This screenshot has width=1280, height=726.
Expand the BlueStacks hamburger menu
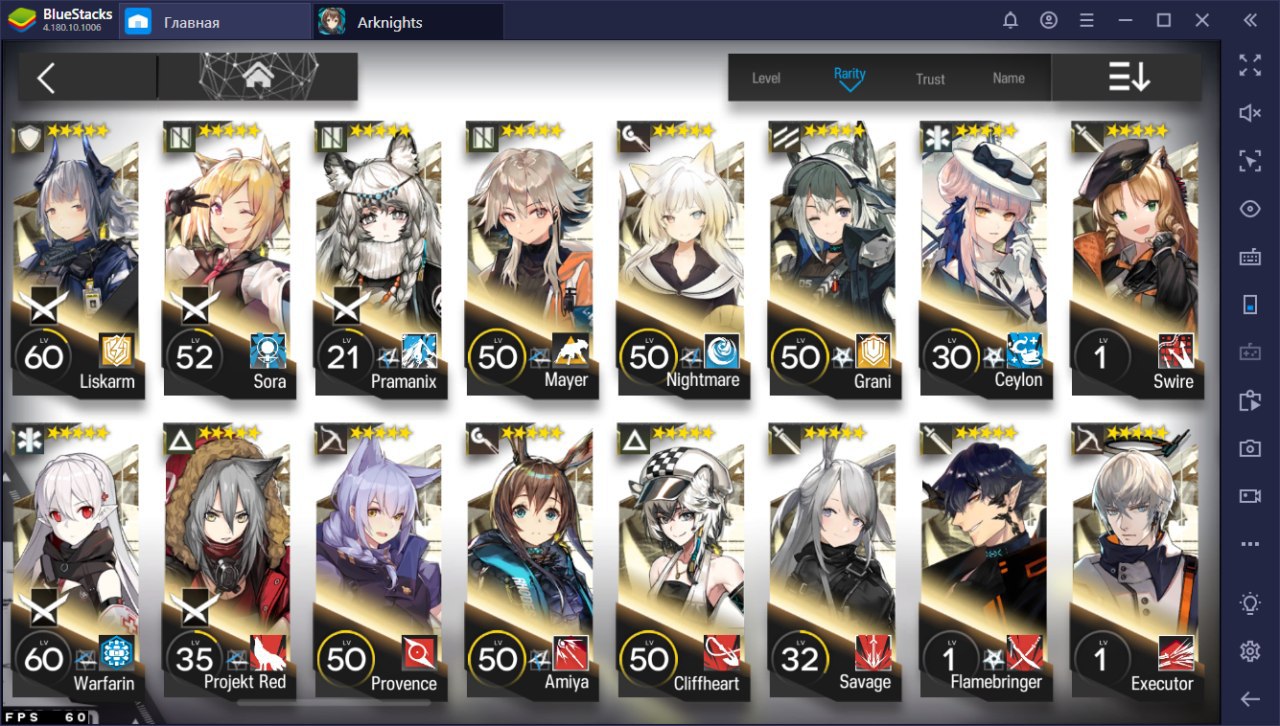pos(1087,20)
